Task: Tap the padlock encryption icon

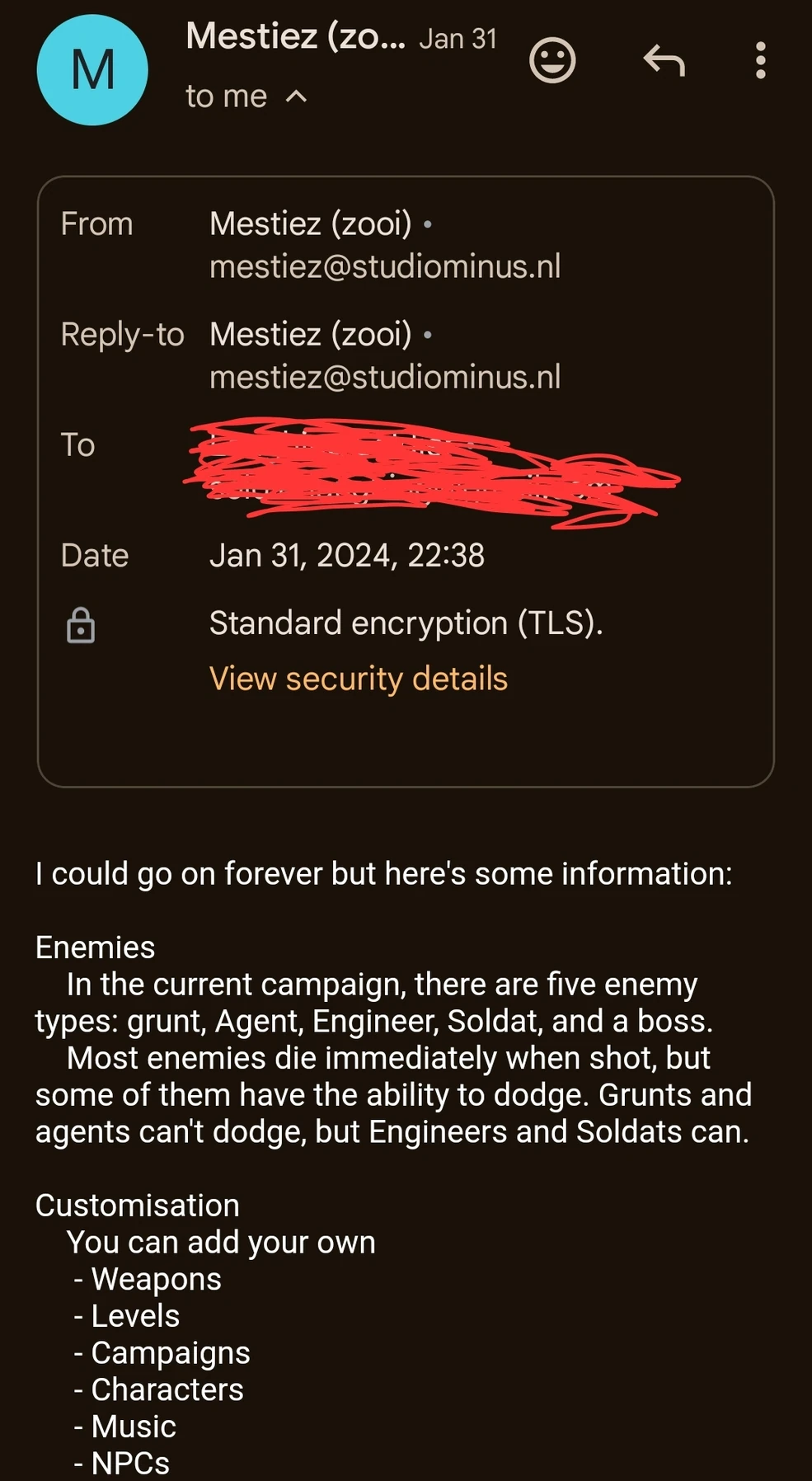Action: pos(81,625)
